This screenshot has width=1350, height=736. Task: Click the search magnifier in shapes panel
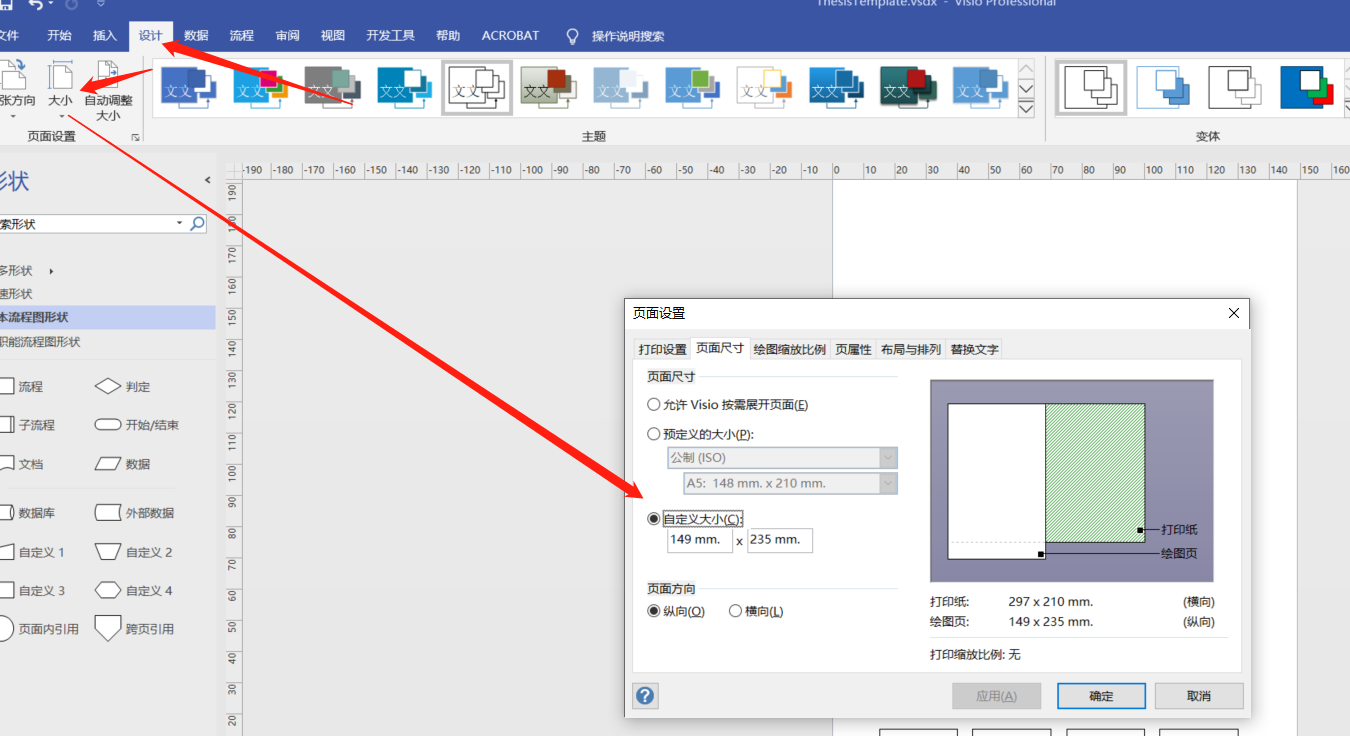point(197,224)
